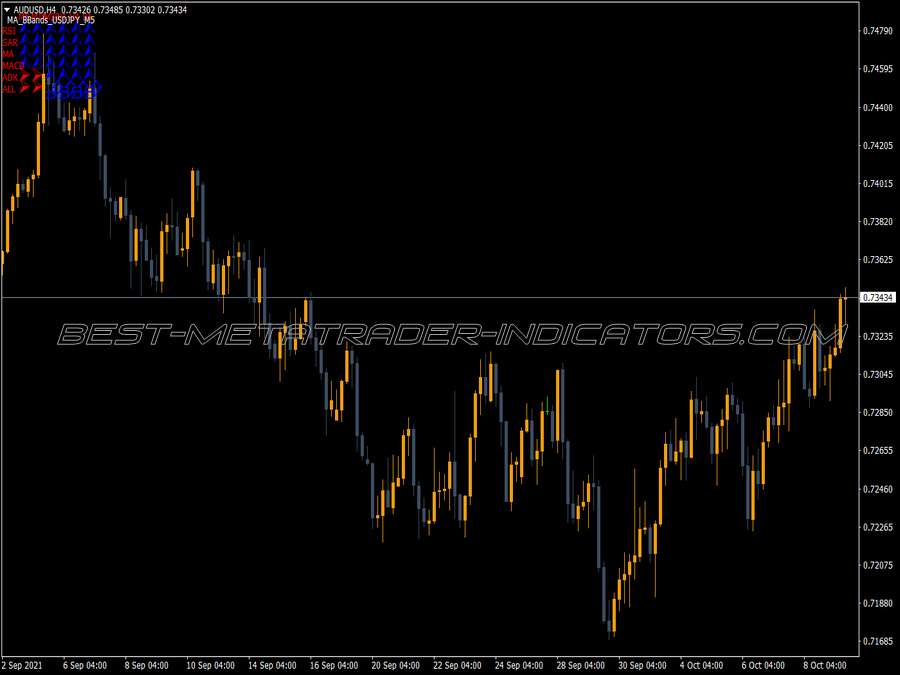Click the 0.73235 price scale label
Screen dimensions: 900x675
pos(878,336)
